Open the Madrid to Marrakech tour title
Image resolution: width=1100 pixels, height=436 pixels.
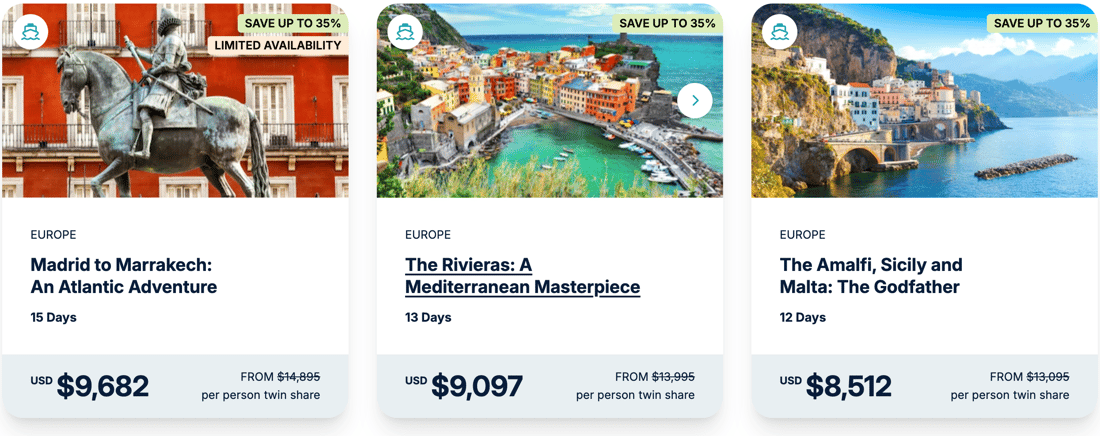(123, 276)
